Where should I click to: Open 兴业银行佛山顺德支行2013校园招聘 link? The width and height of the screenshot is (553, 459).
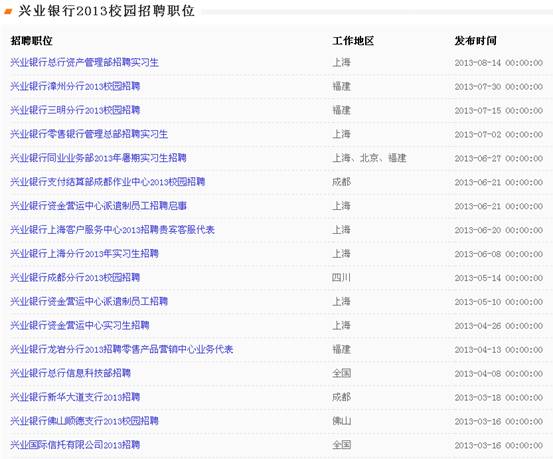click(84, 421)
